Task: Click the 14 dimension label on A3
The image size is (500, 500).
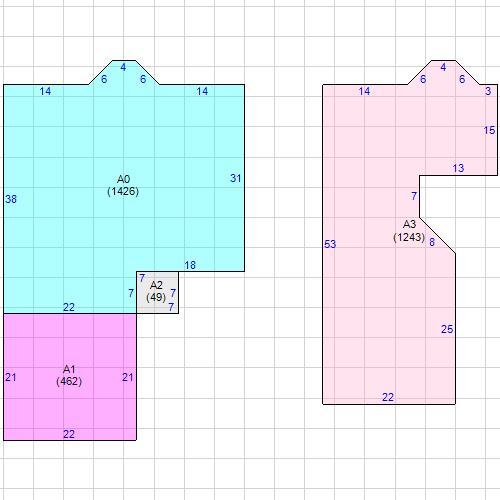Action: 364,91
